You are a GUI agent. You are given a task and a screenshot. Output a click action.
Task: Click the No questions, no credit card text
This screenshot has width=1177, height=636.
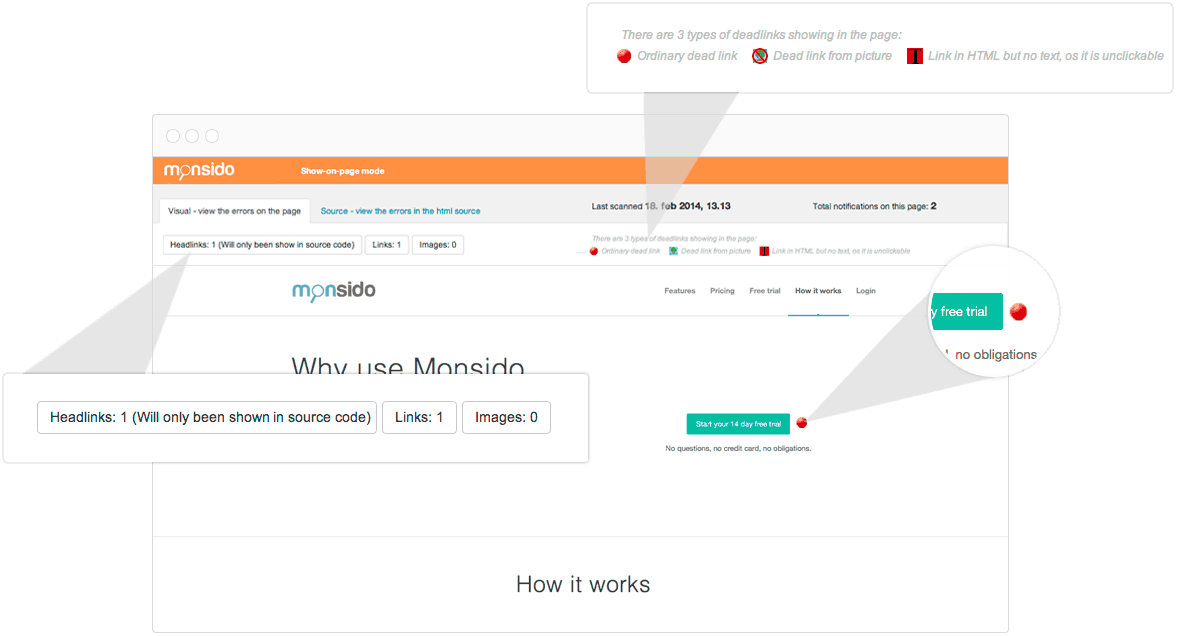click(738, 448)
